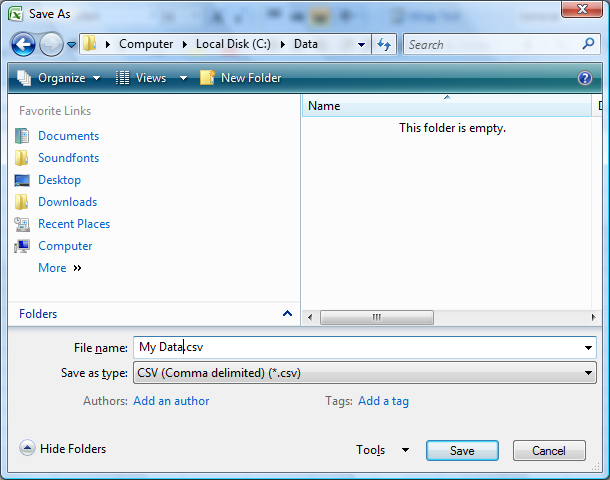The height and width of the screenshot is (480, 610).
Task: Click the Recent Places icon
Action: click(x=22, y=224)
